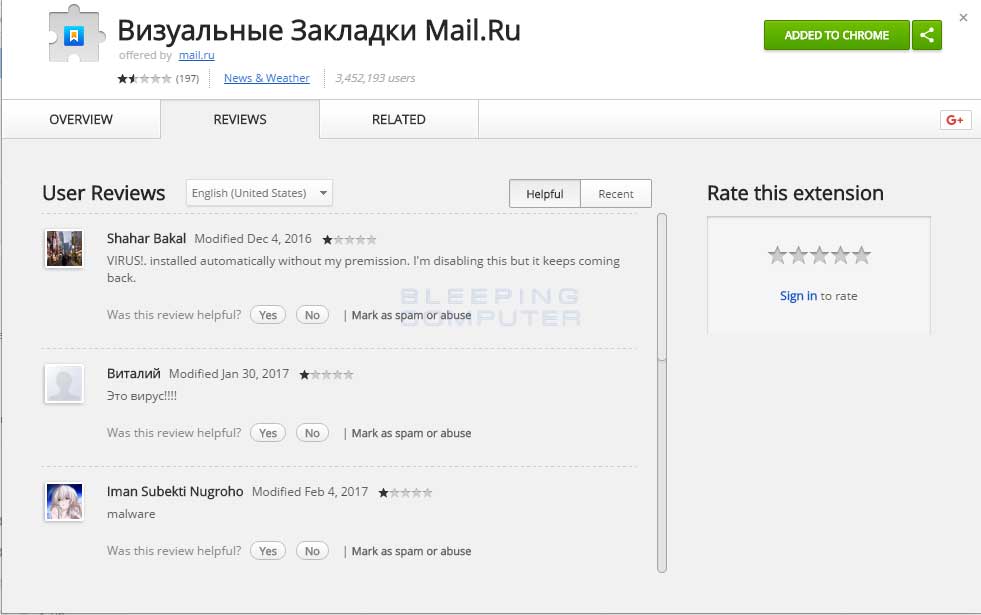
Task: Give one star under Rate this extension
Action: tap(776, 254)
